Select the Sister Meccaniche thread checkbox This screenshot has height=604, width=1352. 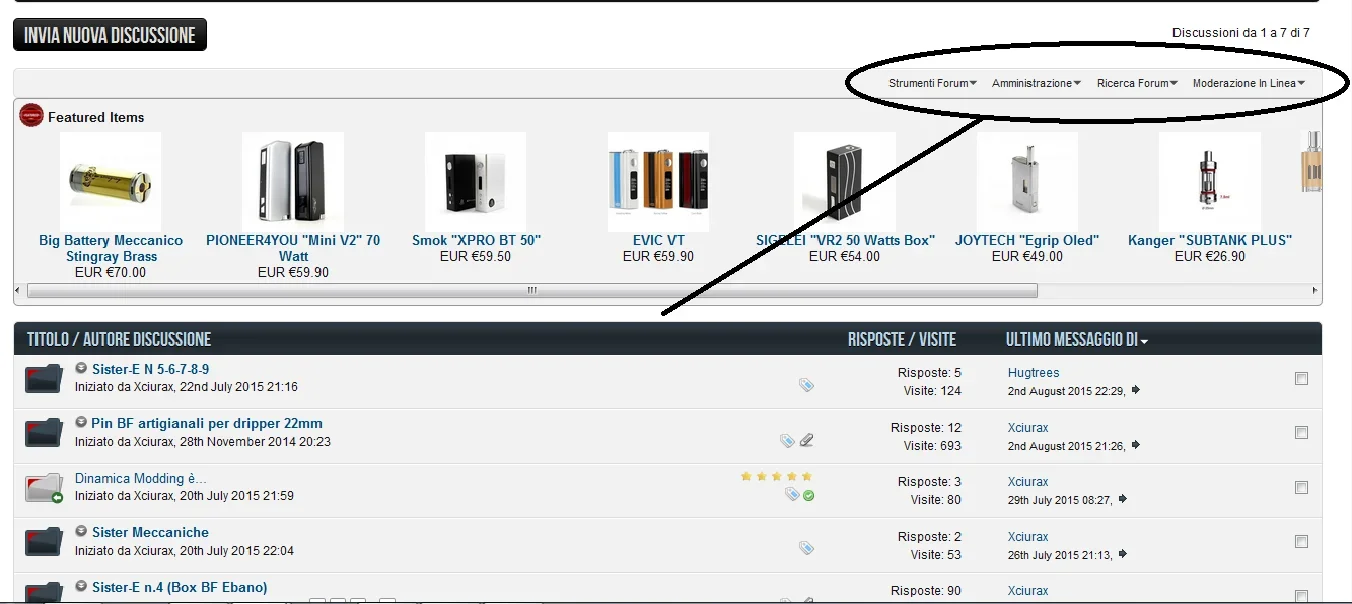pos(1301,542)
